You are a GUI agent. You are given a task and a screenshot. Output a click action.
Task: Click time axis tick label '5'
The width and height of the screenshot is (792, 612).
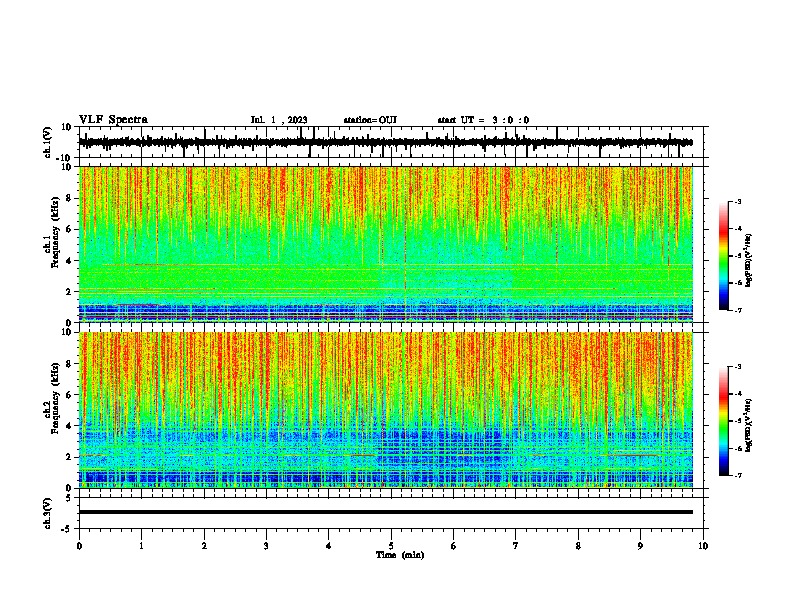[391, 546]
